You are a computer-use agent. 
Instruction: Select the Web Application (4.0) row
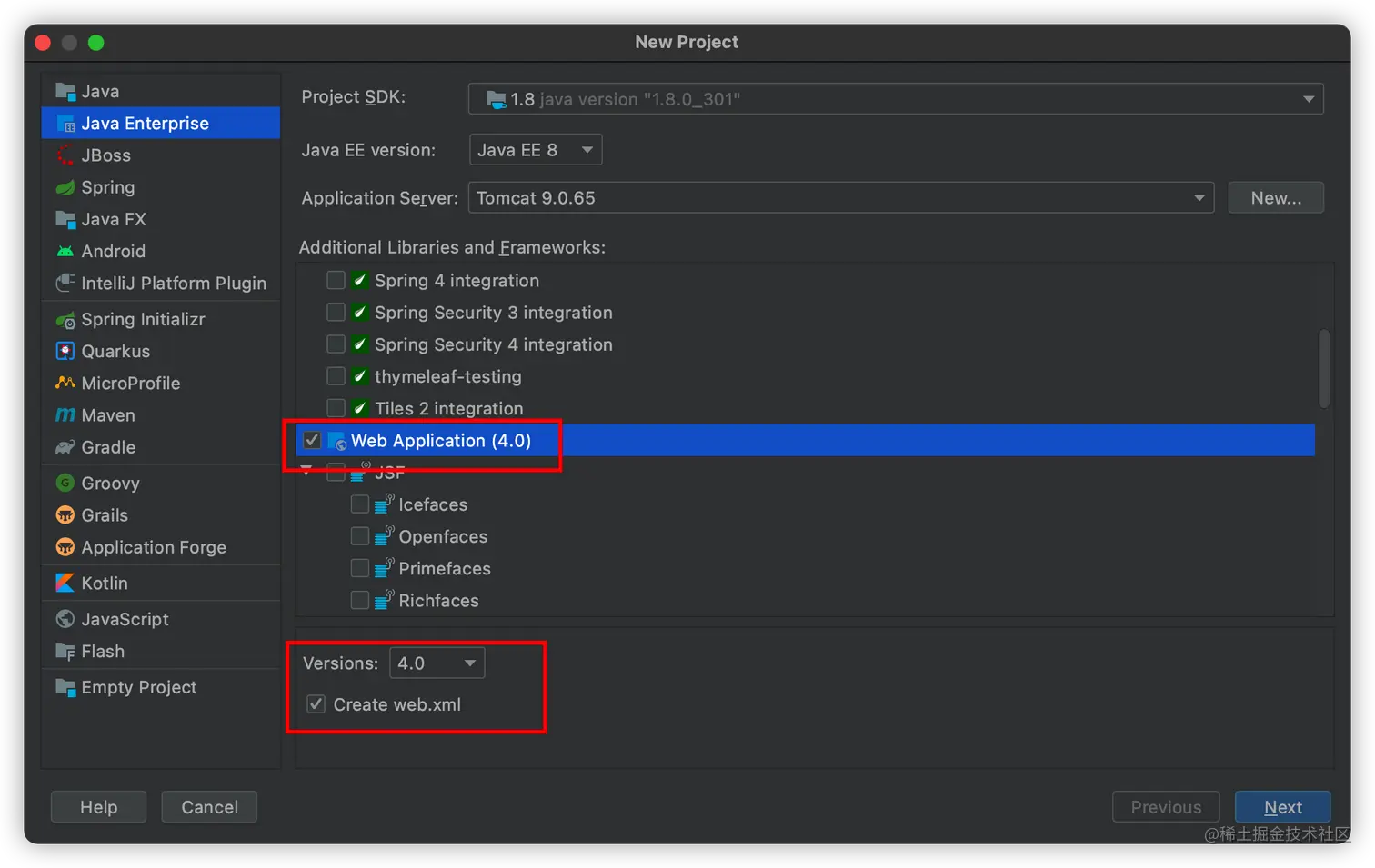806,440
